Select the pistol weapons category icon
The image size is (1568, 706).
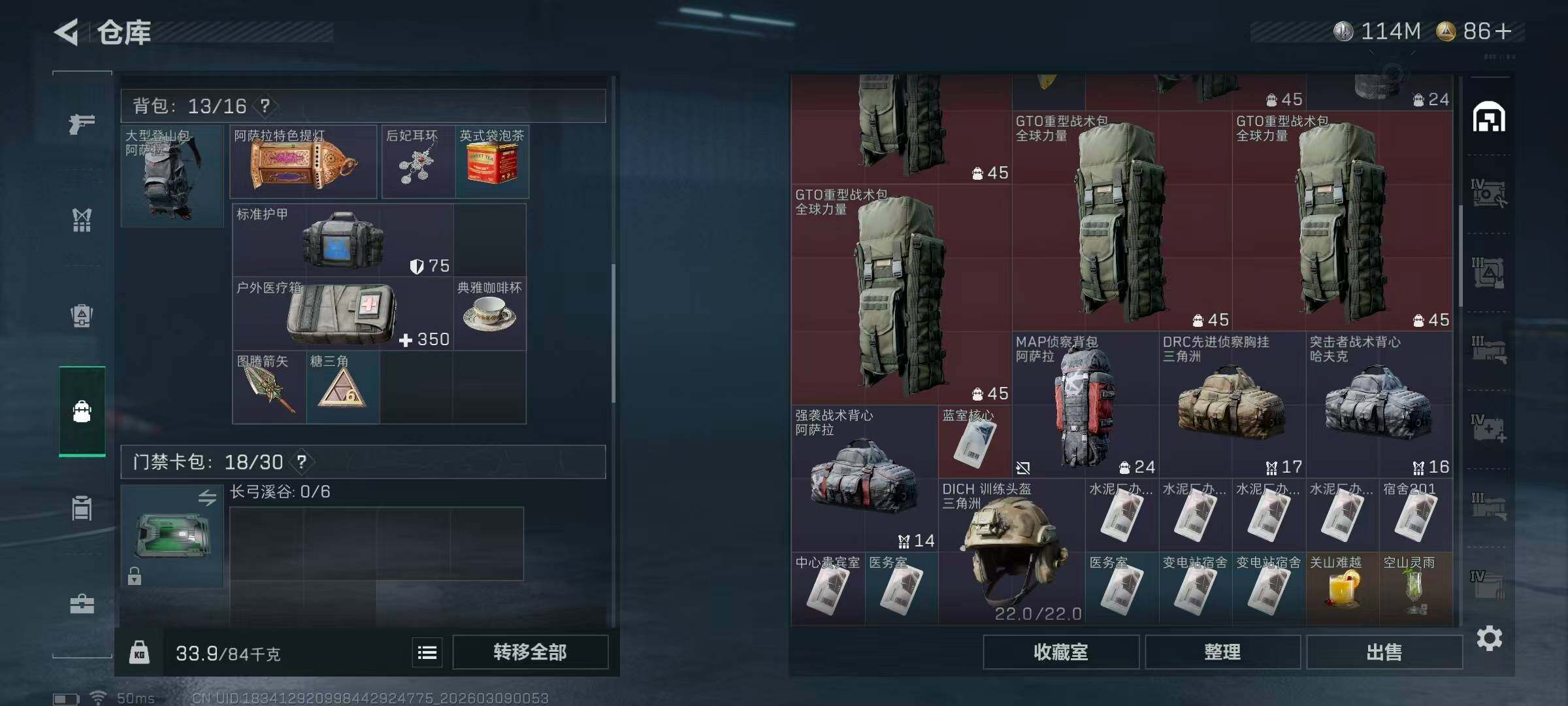pos(82,123)
